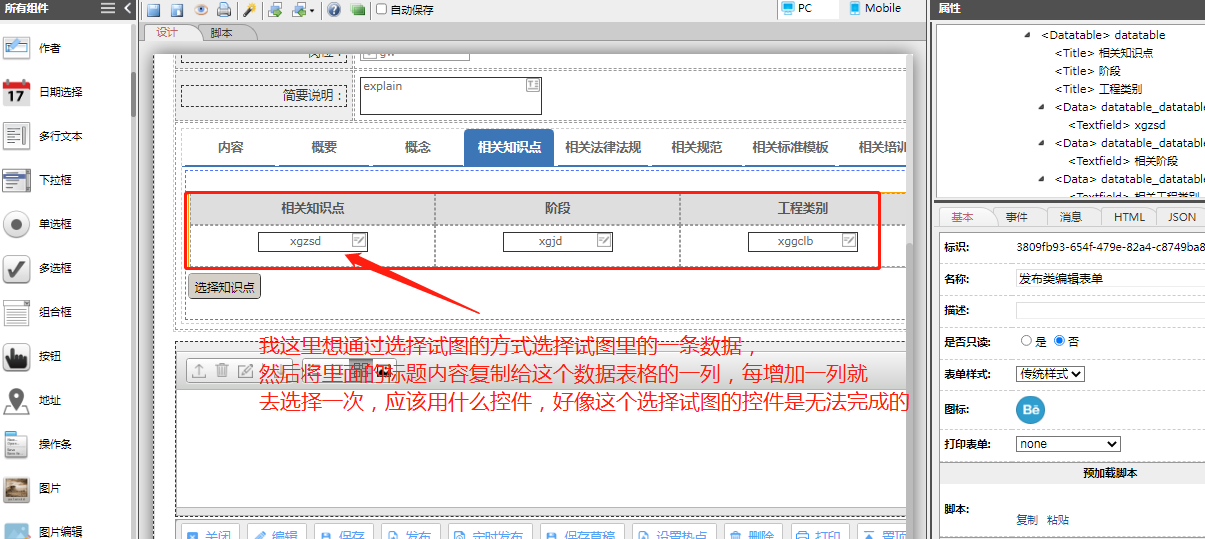Collapse the Data node above Textfield xgzsd
Viewport: 1205px width, 539px height.
coord(1041,107)
